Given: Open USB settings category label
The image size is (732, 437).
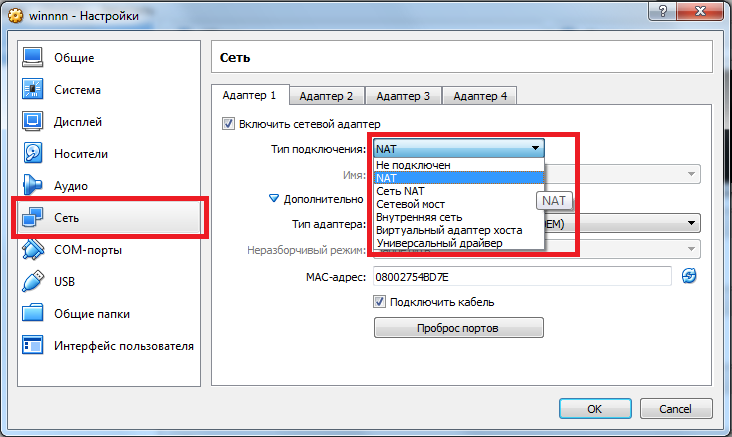Looking at the screenshot, I should (x=64, y=282).
